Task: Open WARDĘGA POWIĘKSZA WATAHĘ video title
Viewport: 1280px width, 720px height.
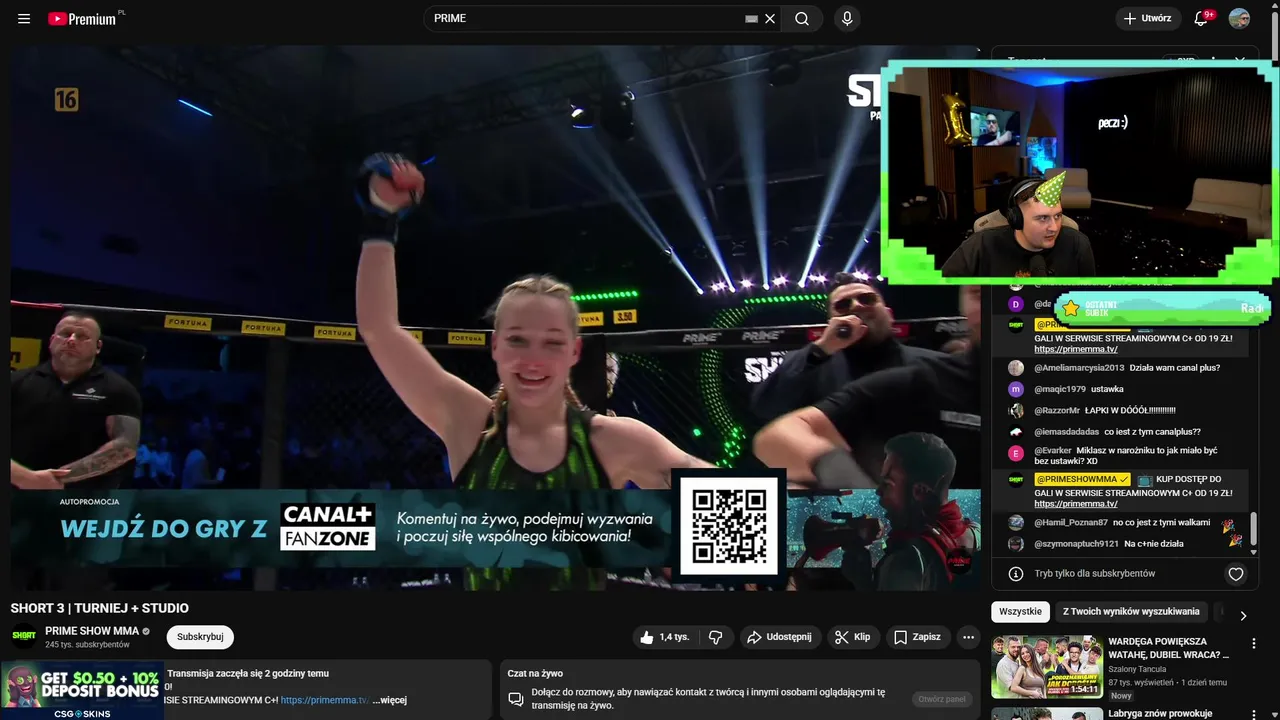Action: tap(1169, 648)
